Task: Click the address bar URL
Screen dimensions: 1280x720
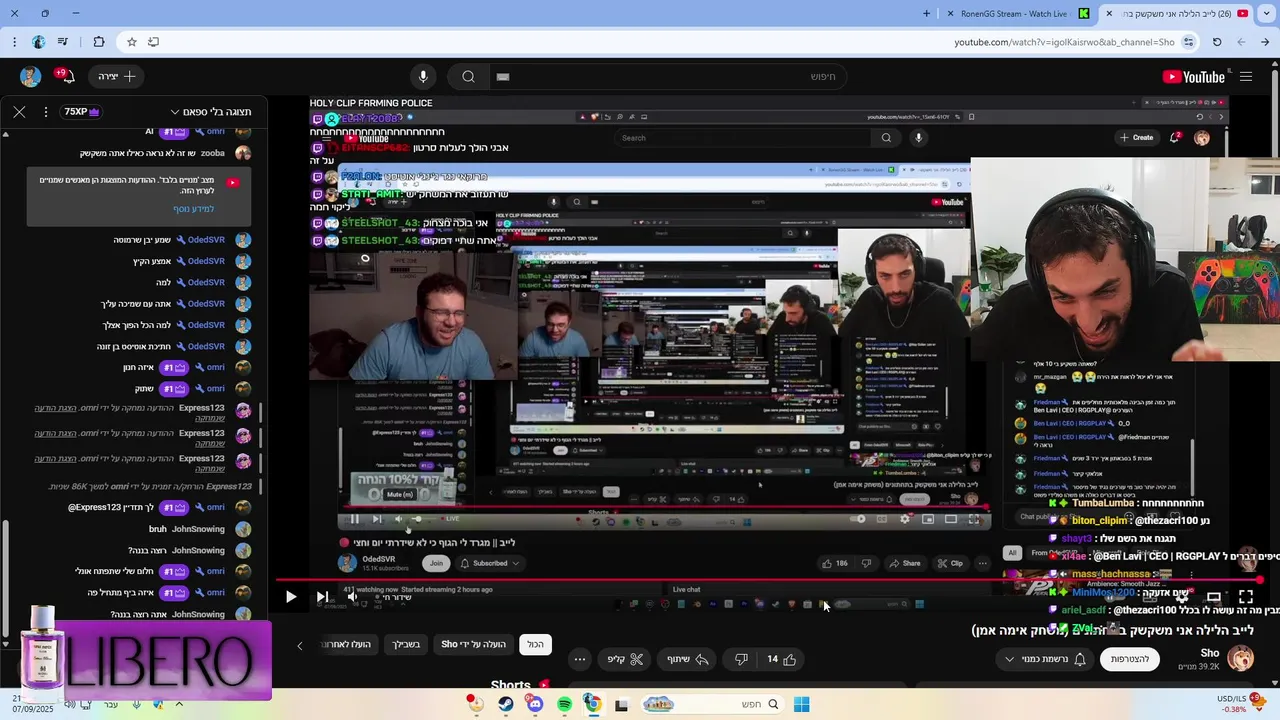Action: point(1064,42)
